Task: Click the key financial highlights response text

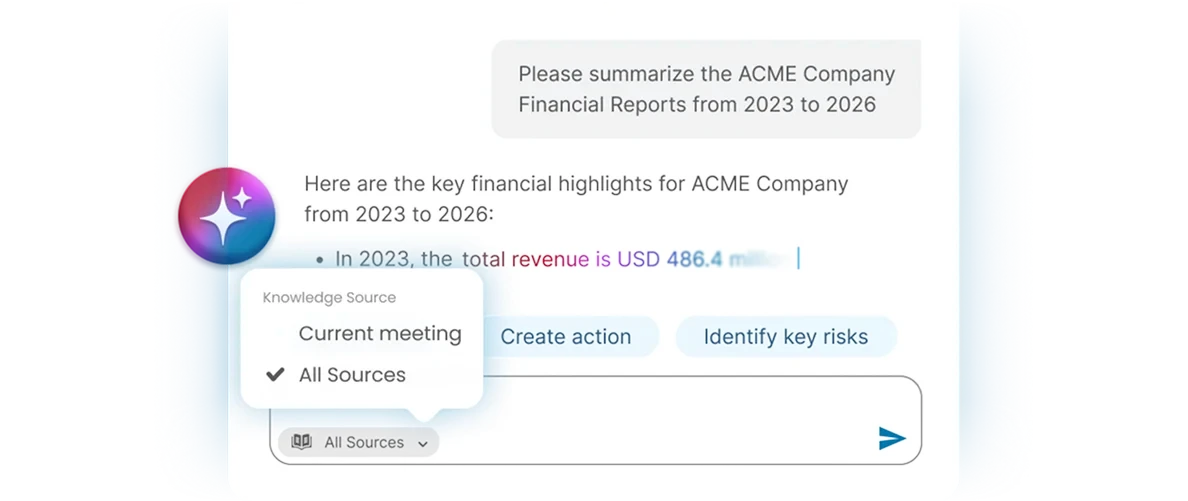Action: [x=576, y=198]
